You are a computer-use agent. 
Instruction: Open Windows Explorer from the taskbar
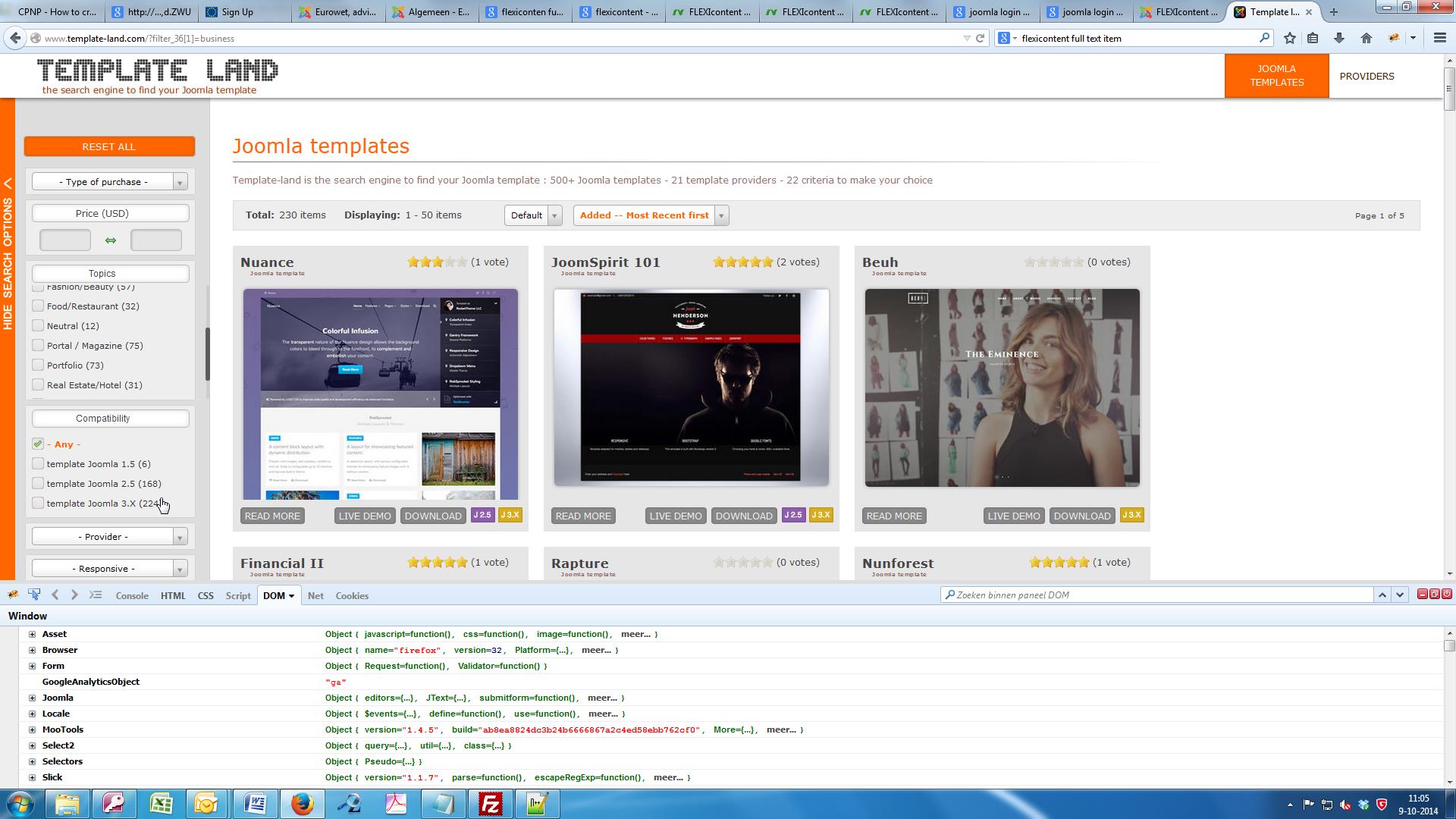click(x=67, y=804)
